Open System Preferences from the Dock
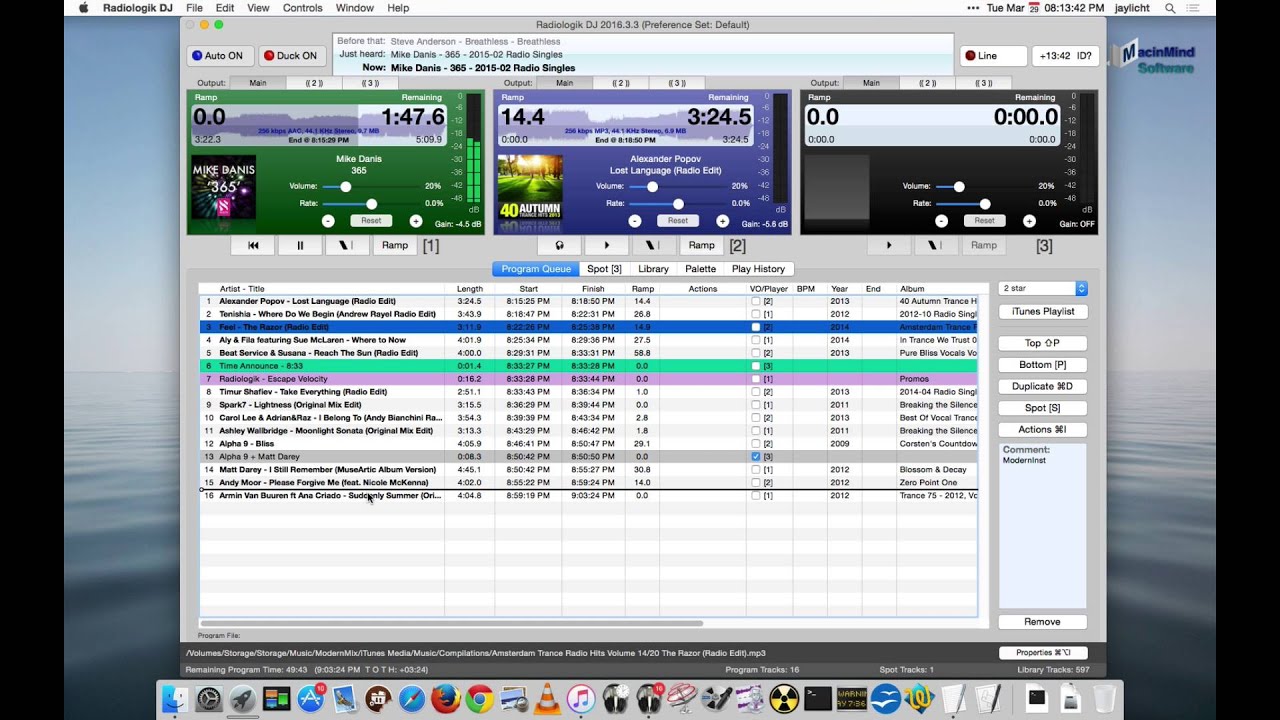1280x720 pixels. (x=208, y=698)
